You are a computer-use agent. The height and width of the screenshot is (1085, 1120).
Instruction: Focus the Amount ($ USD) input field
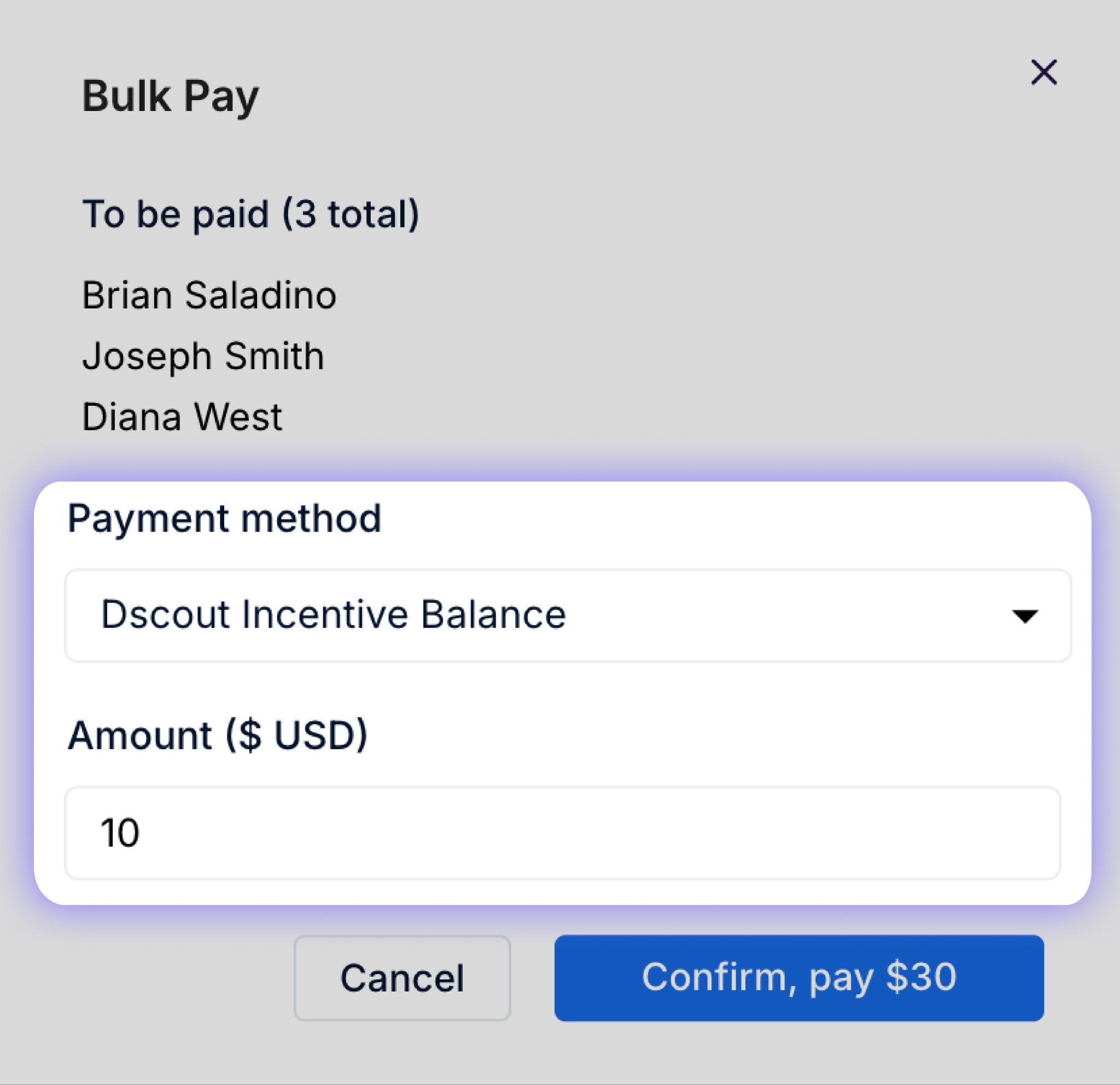[562, 832]
